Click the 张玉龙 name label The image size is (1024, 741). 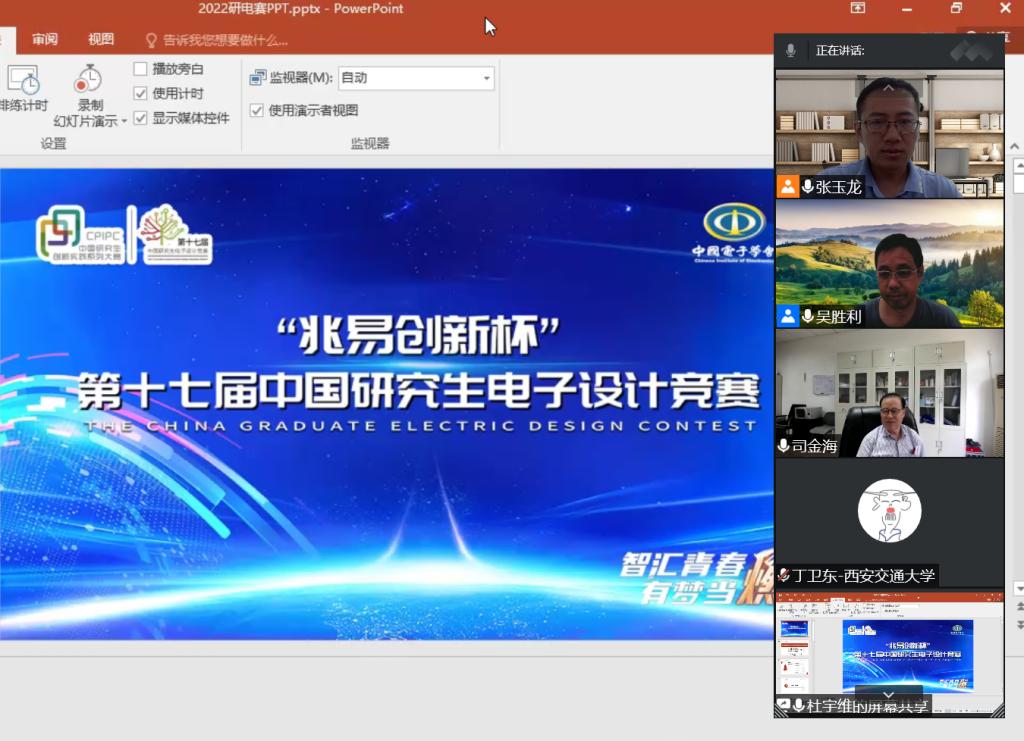click(x=839, y=187)
